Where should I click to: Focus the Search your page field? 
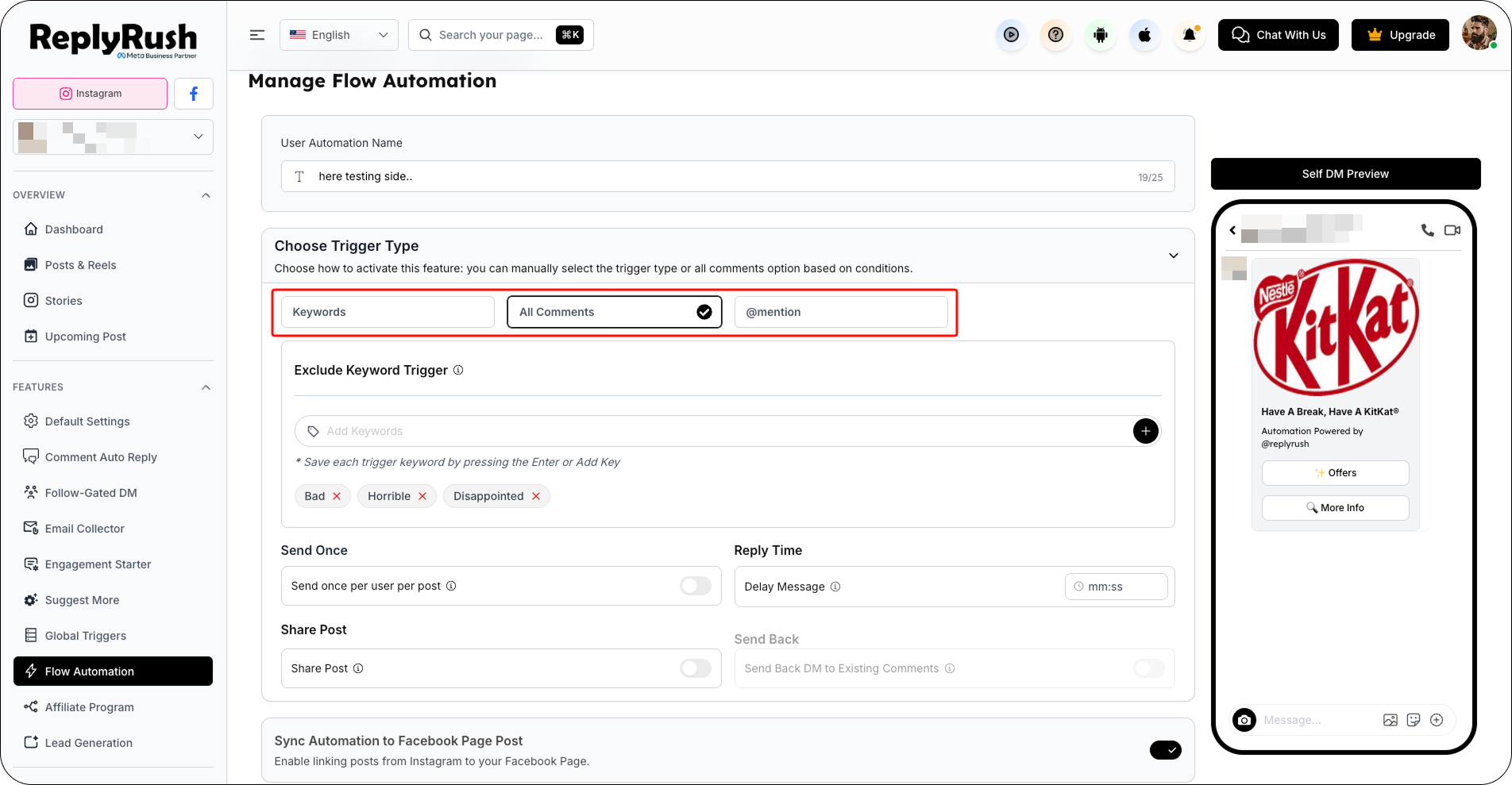(x=501, y=35)
